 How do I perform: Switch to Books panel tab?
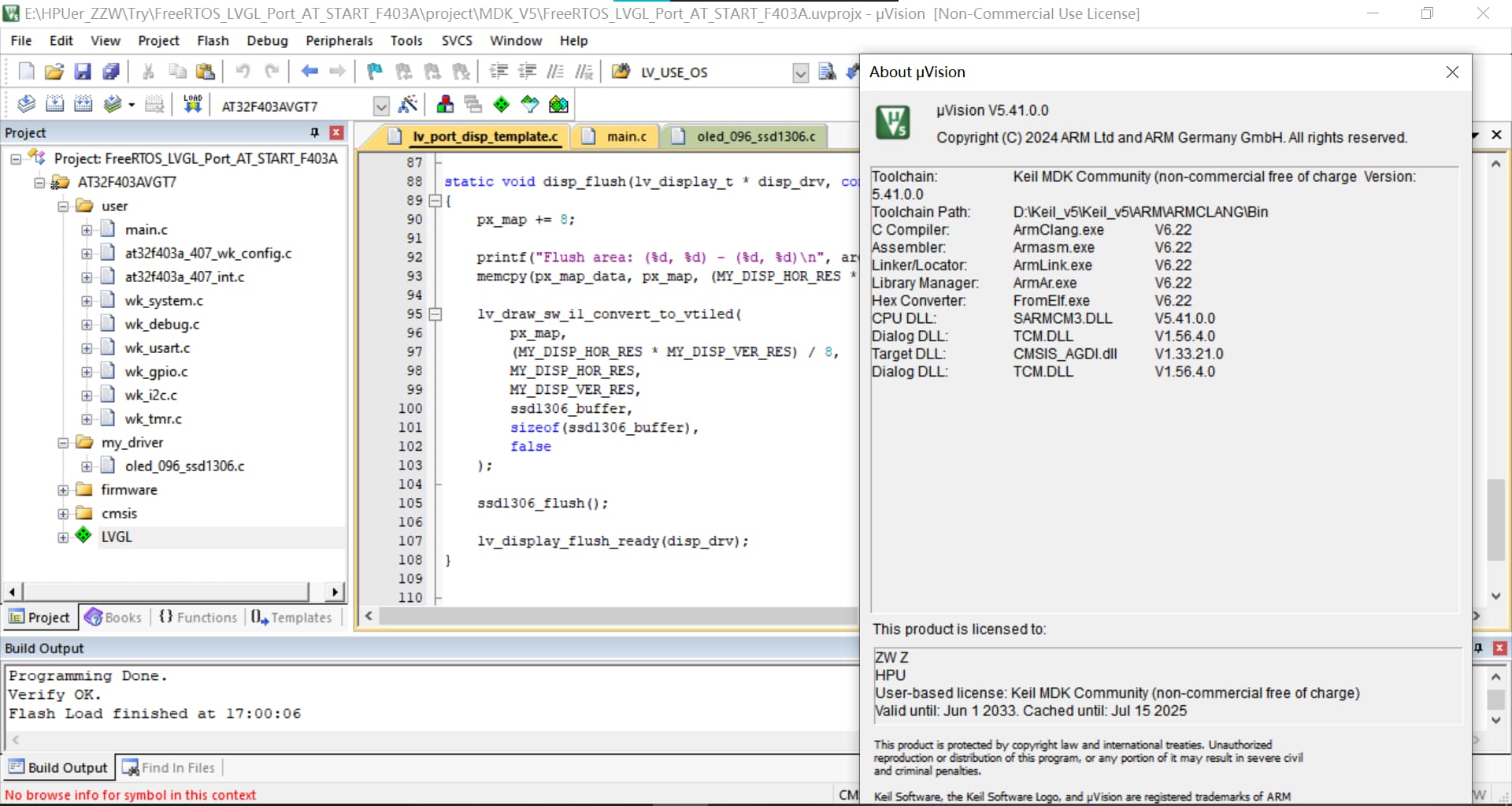pos(113,617)
